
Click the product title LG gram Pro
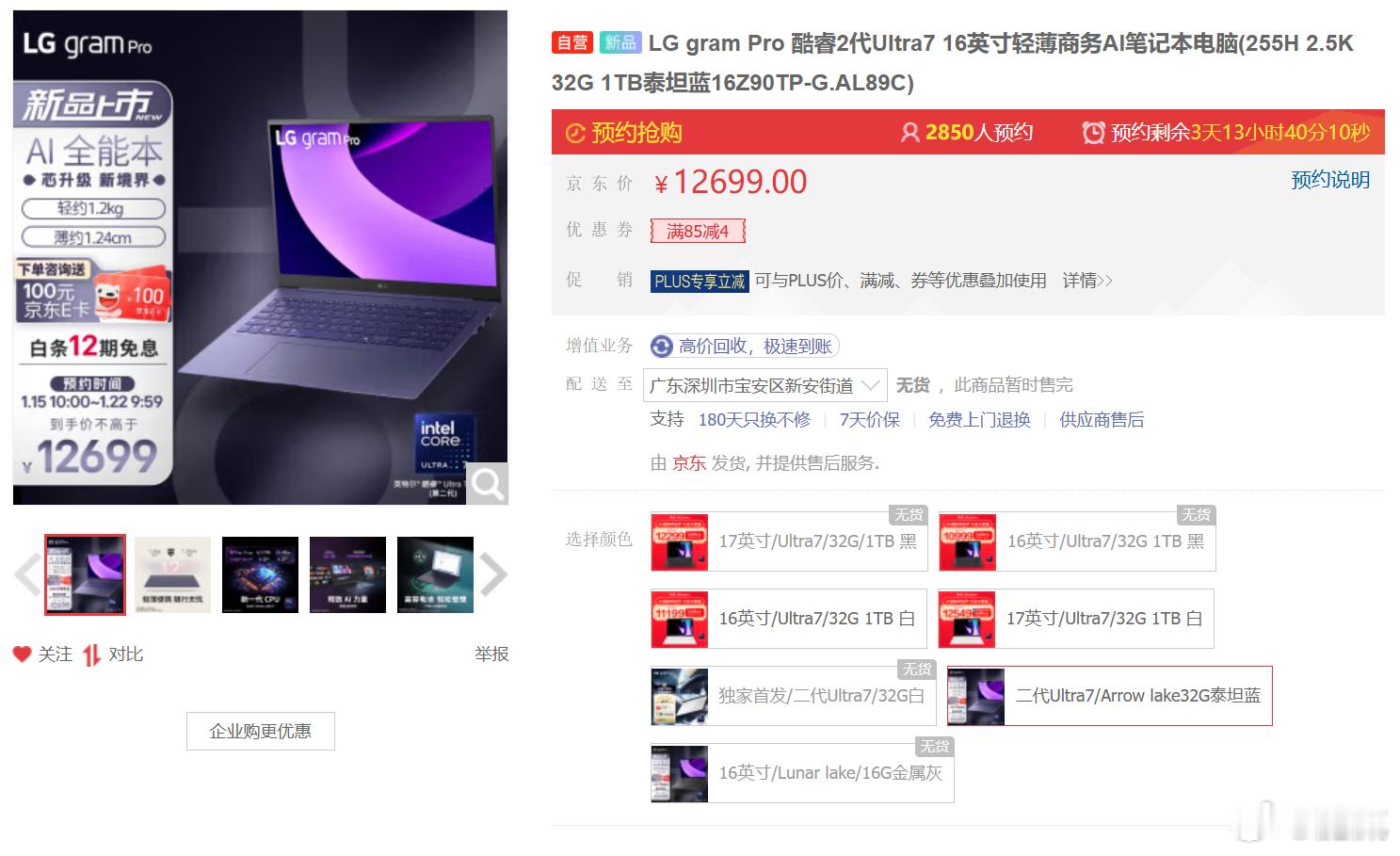tap(952, 62)
